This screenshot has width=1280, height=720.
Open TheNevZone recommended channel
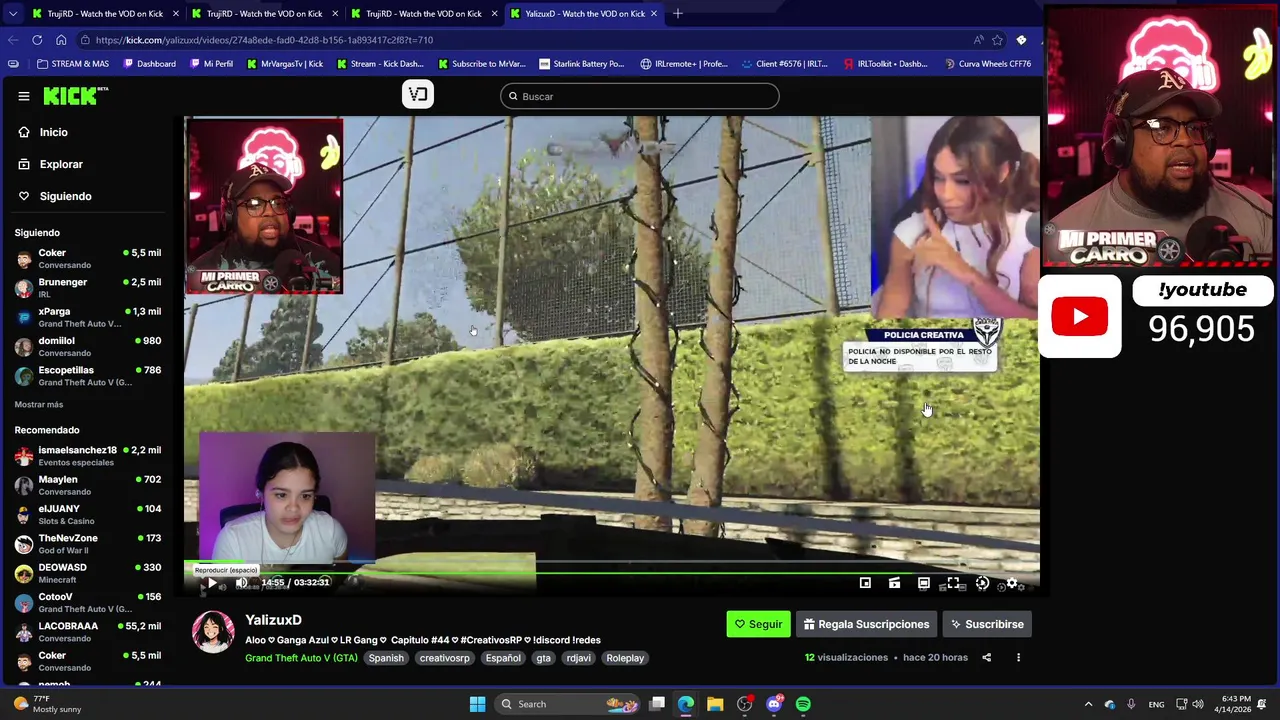click(88, 544)
